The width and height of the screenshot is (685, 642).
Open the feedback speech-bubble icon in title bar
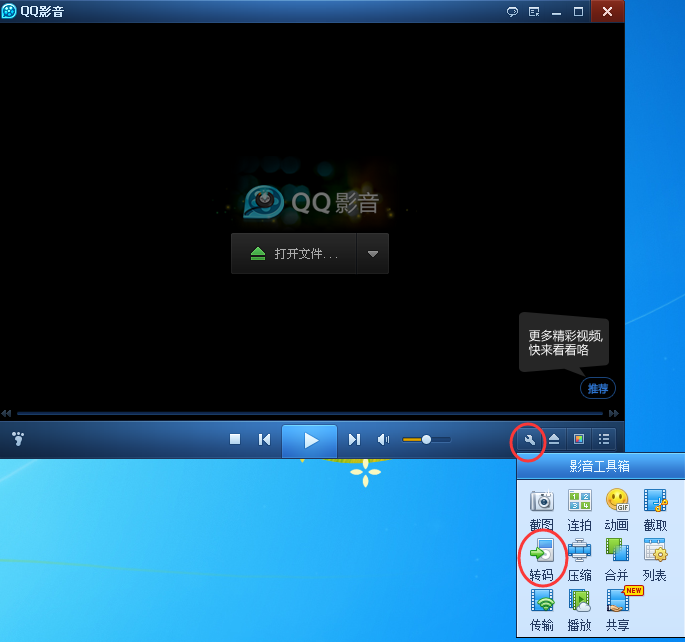(x=512, y=12)
